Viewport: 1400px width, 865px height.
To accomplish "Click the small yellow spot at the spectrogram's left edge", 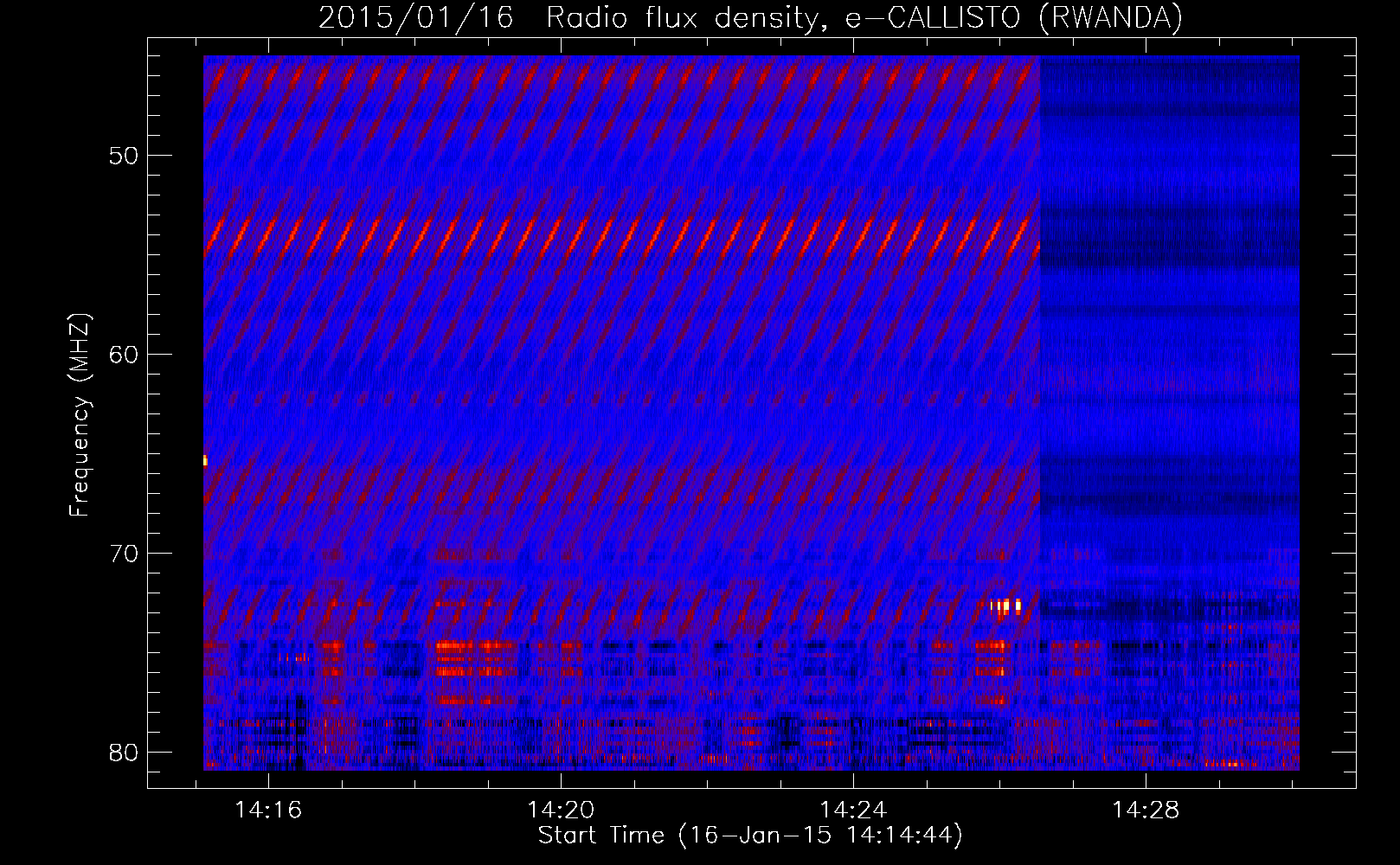I will [x=205, y=460].
